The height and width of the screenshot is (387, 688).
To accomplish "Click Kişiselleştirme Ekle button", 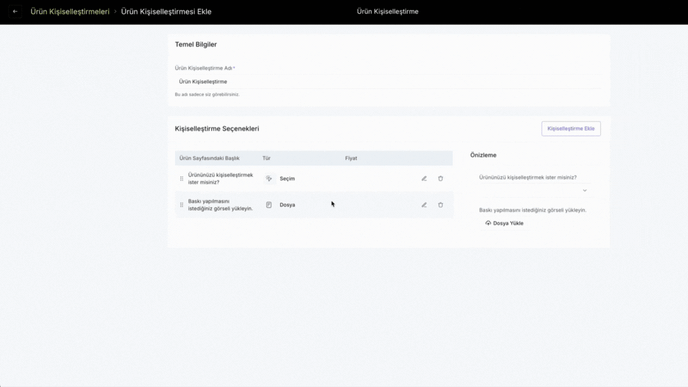I will (x=571, y=129).
